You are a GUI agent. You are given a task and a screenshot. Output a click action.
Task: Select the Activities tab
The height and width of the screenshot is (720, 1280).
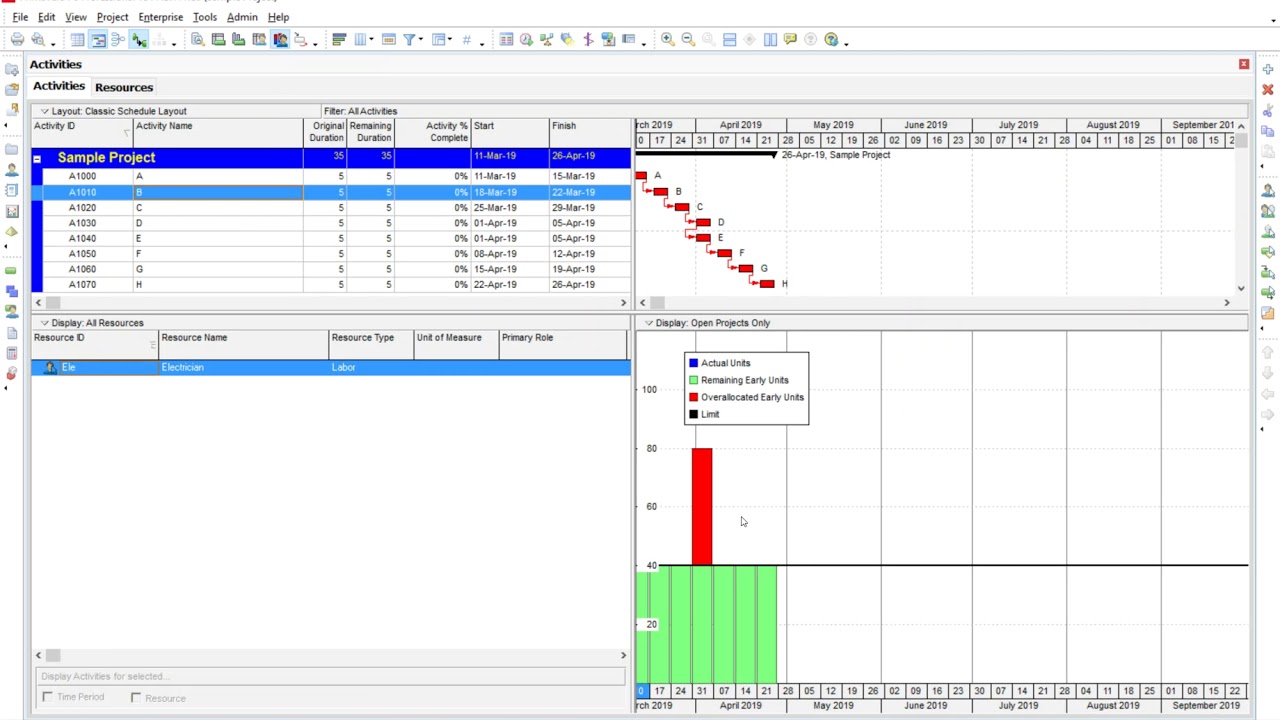tap(59, 86)
